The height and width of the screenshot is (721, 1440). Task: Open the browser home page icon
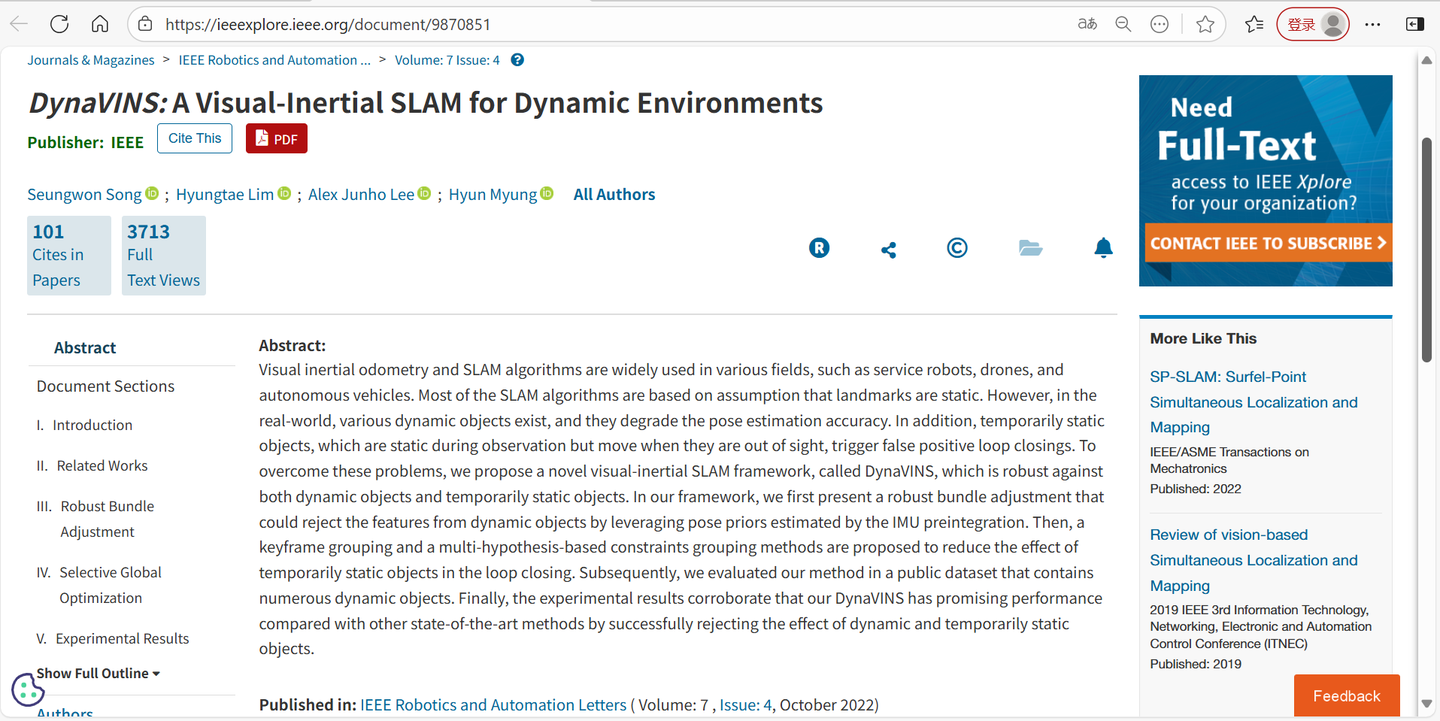pos(100,24)
